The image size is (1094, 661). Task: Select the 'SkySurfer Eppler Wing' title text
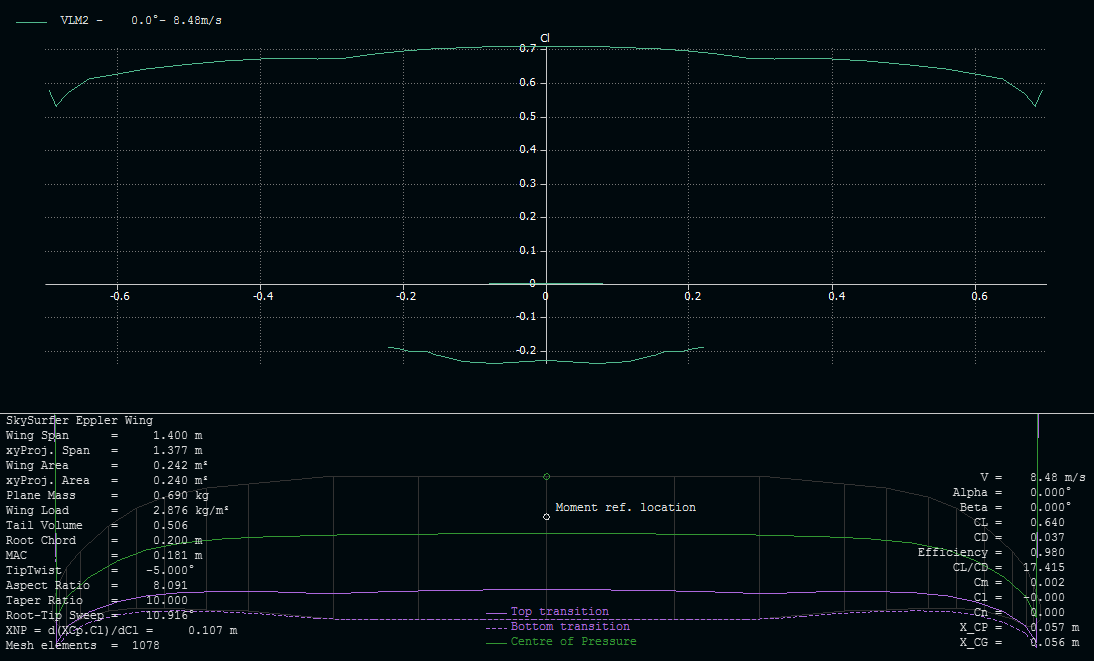80,421
